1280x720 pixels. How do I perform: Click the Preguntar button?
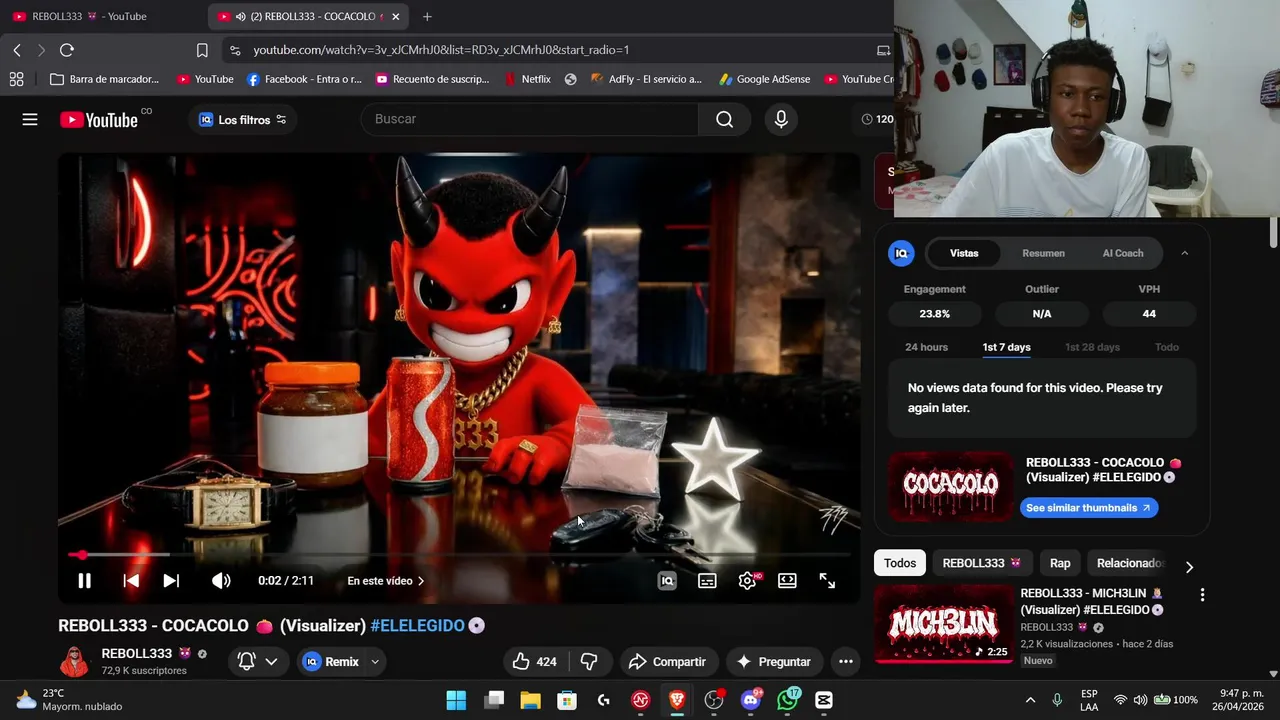point(773,662)
